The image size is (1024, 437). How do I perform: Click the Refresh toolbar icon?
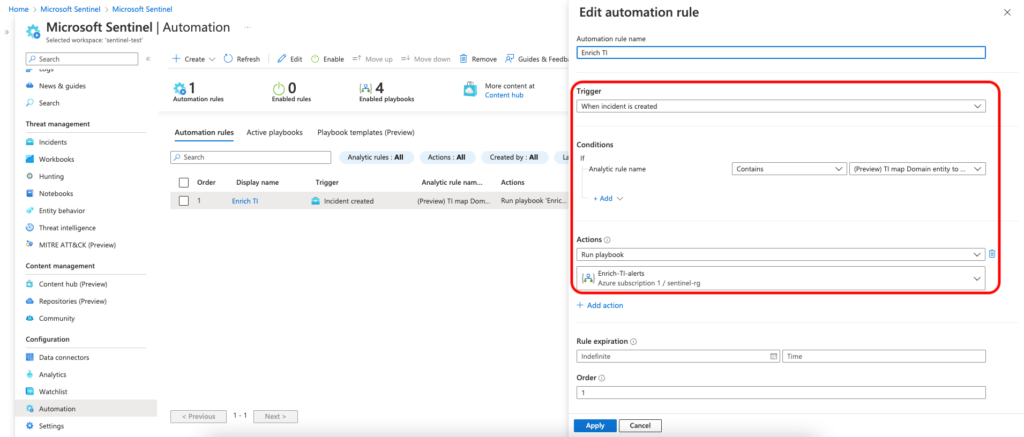228,59
